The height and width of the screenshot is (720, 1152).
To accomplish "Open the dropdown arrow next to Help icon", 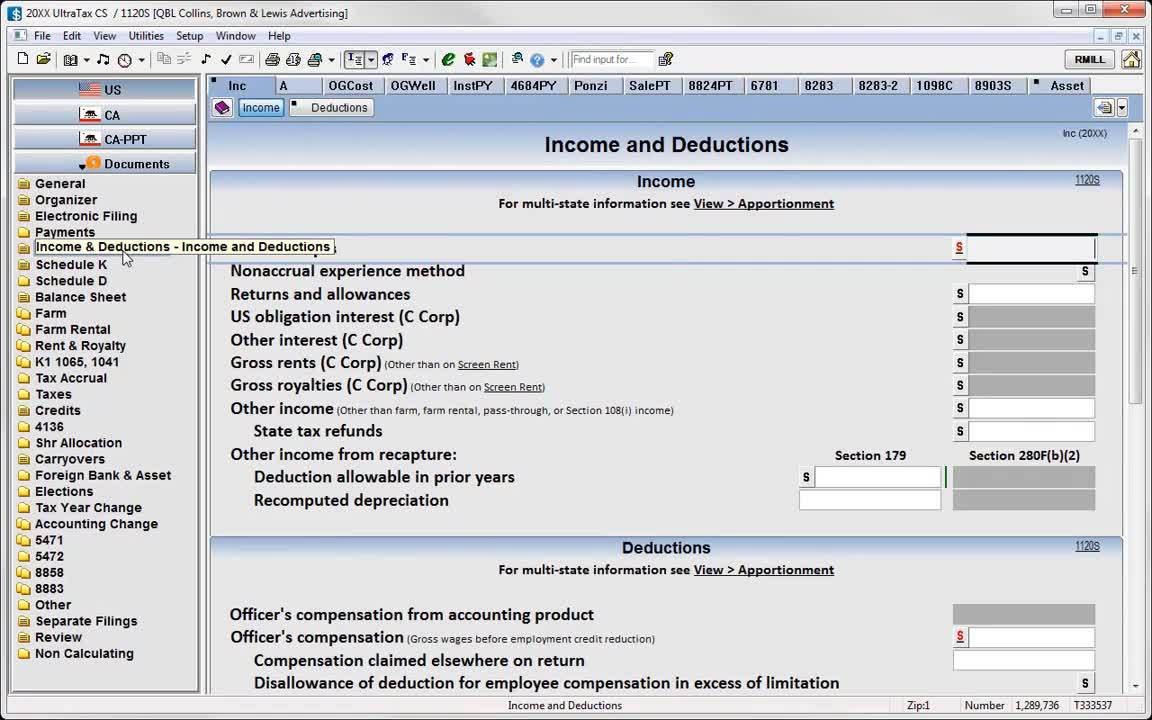I will click(554, 60).
